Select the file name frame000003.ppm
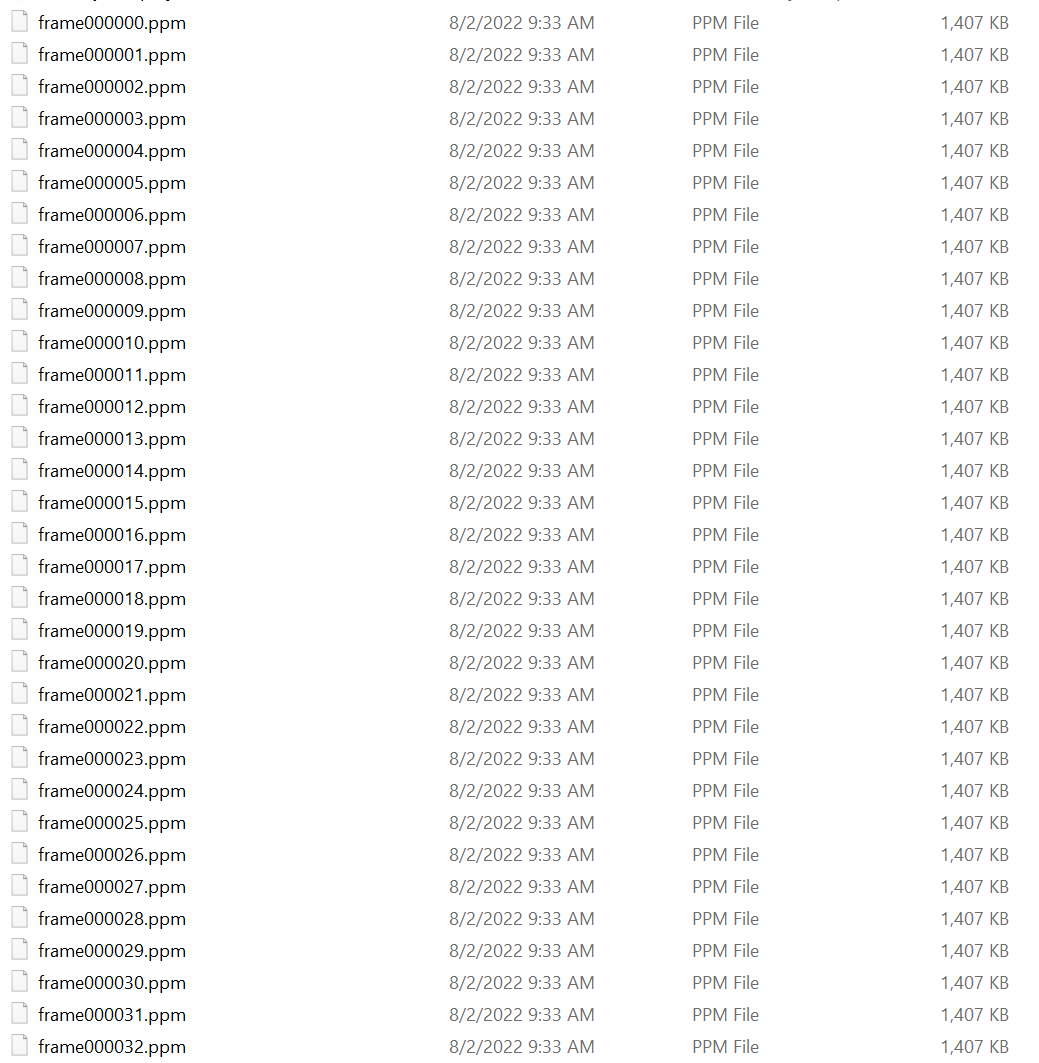 point(112,119)
